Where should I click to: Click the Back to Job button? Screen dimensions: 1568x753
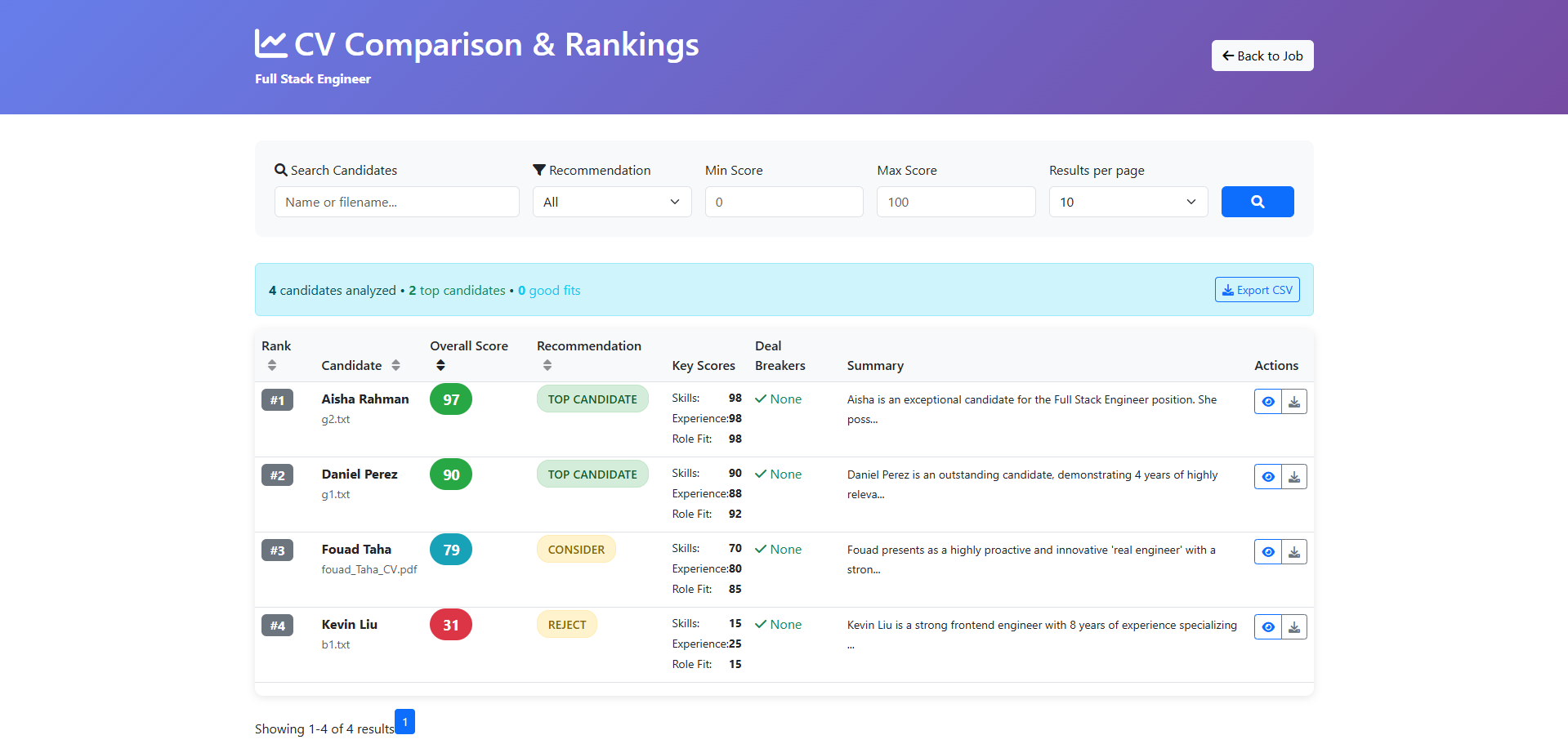[x=1262, y=56]
